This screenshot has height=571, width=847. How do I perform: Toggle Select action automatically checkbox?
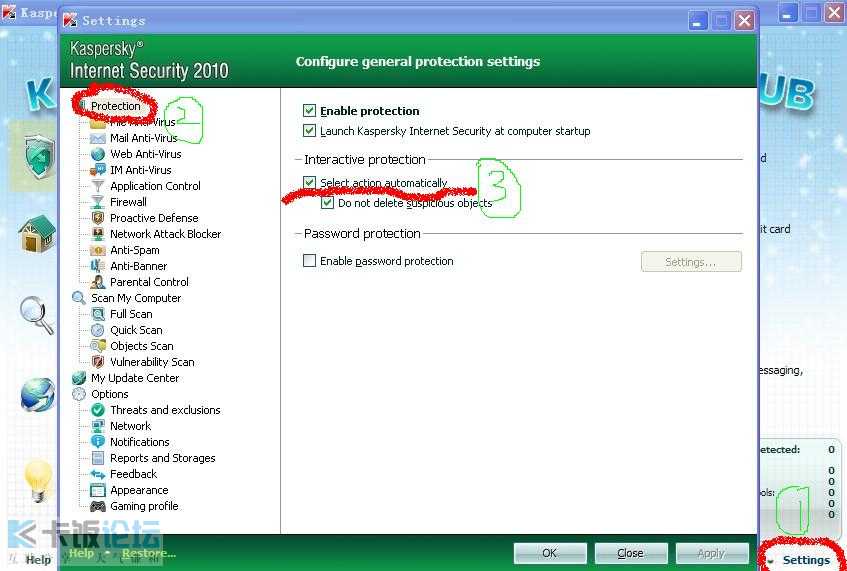(x=310, y=183)
